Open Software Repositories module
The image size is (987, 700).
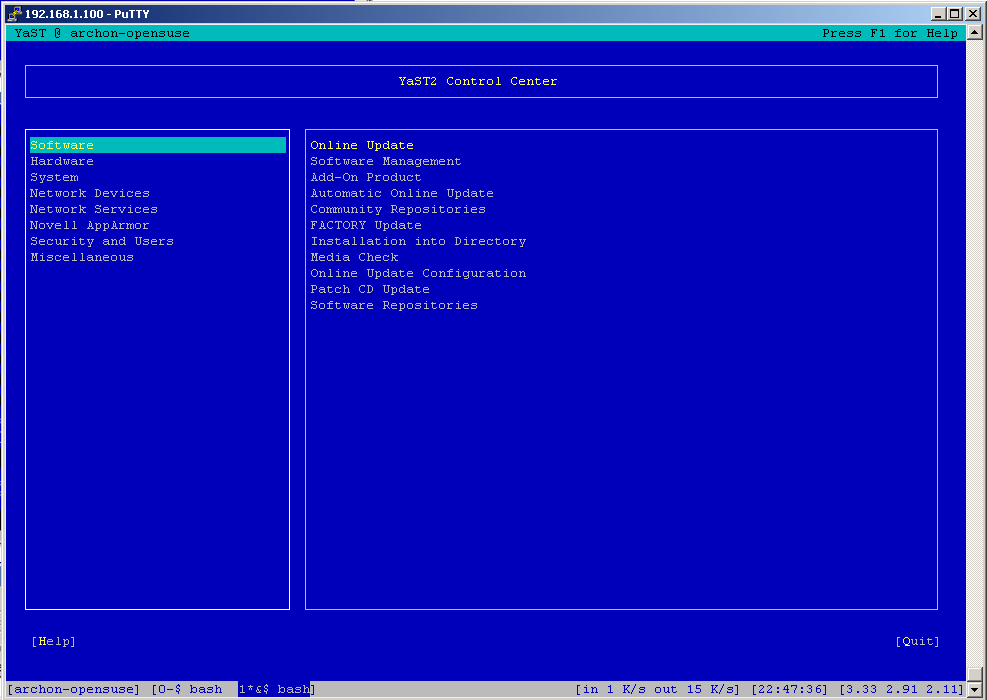tap(394, 305)
